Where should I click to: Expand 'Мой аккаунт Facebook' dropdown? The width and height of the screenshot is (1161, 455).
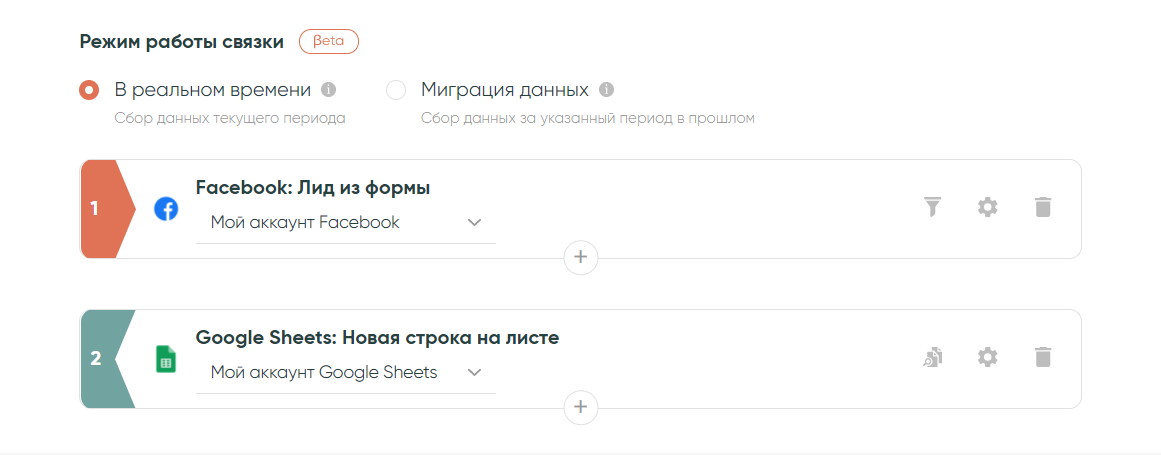coord(345,223)
